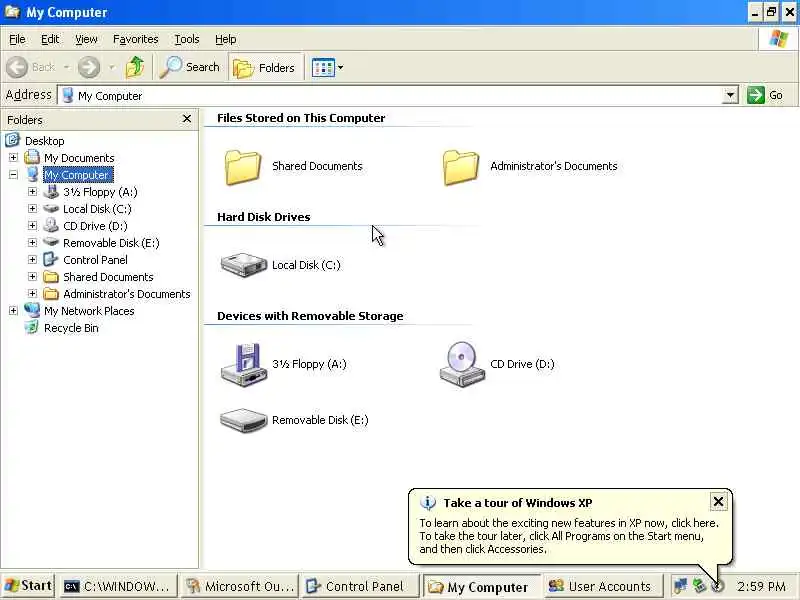Switch to Microsoft Outlook taskbar button
This screenshot has width=800, height=600.
coord(240,587)
